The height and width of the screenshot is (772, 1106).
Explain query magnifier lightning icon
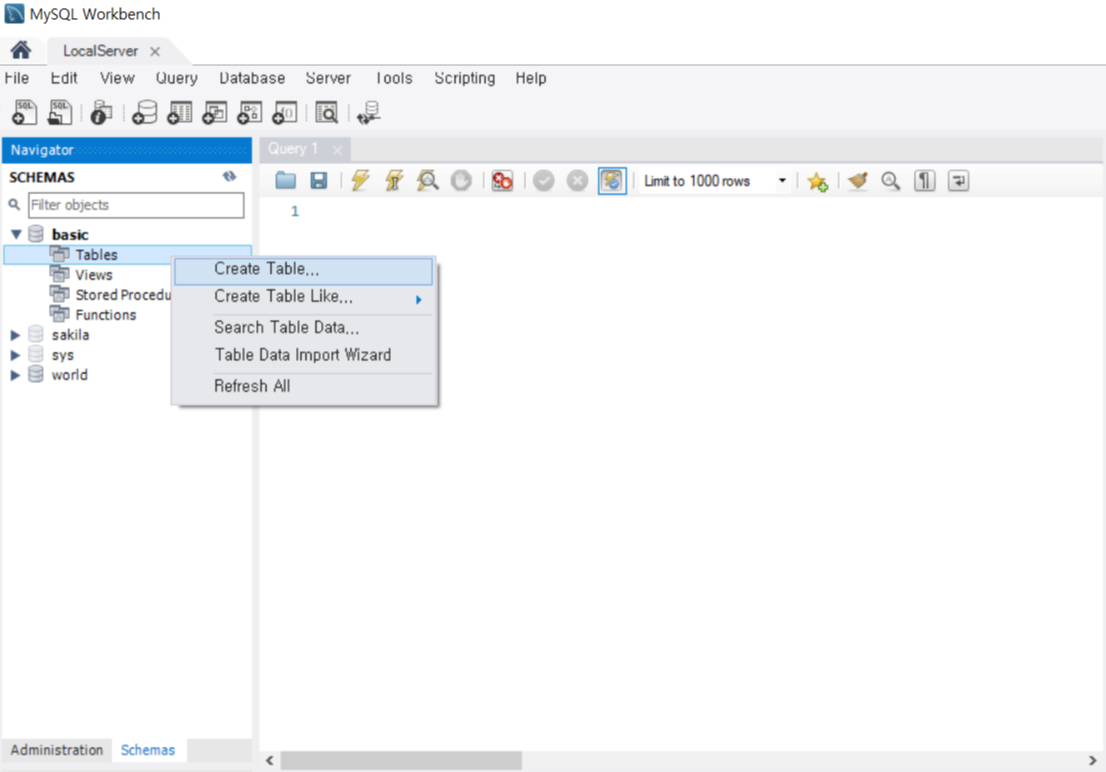click(x=427, y=181)
